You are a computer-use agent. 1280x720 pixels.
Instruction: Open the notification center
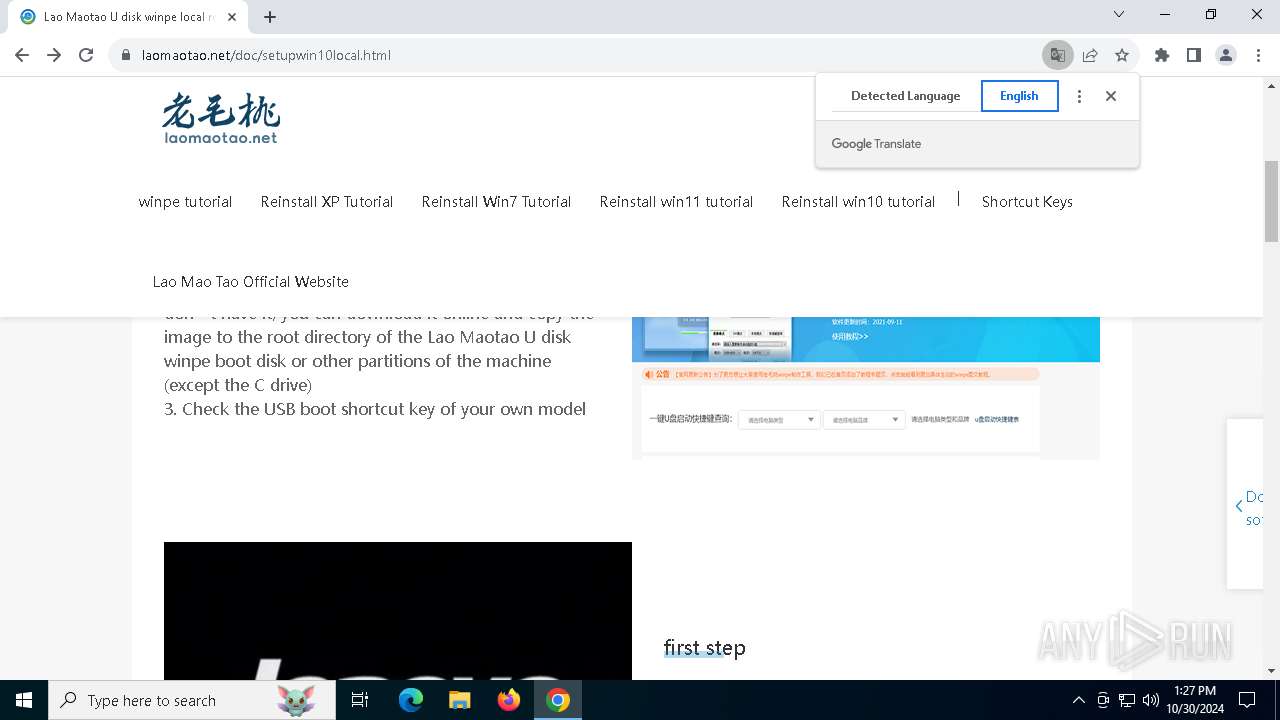tap(1247, 700)
